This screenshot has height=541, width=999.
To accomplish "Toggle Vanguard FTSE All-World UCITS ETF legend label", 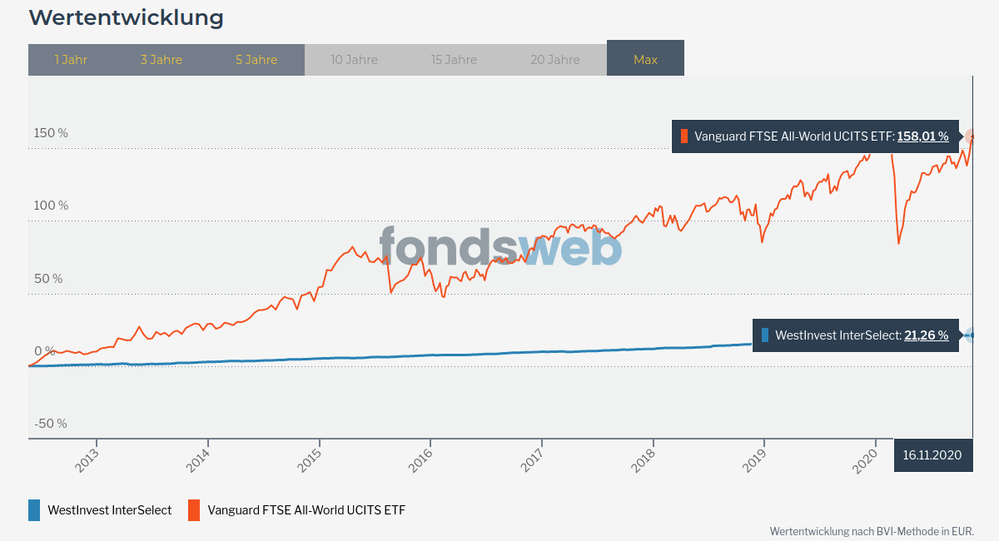I will (306, 510).
